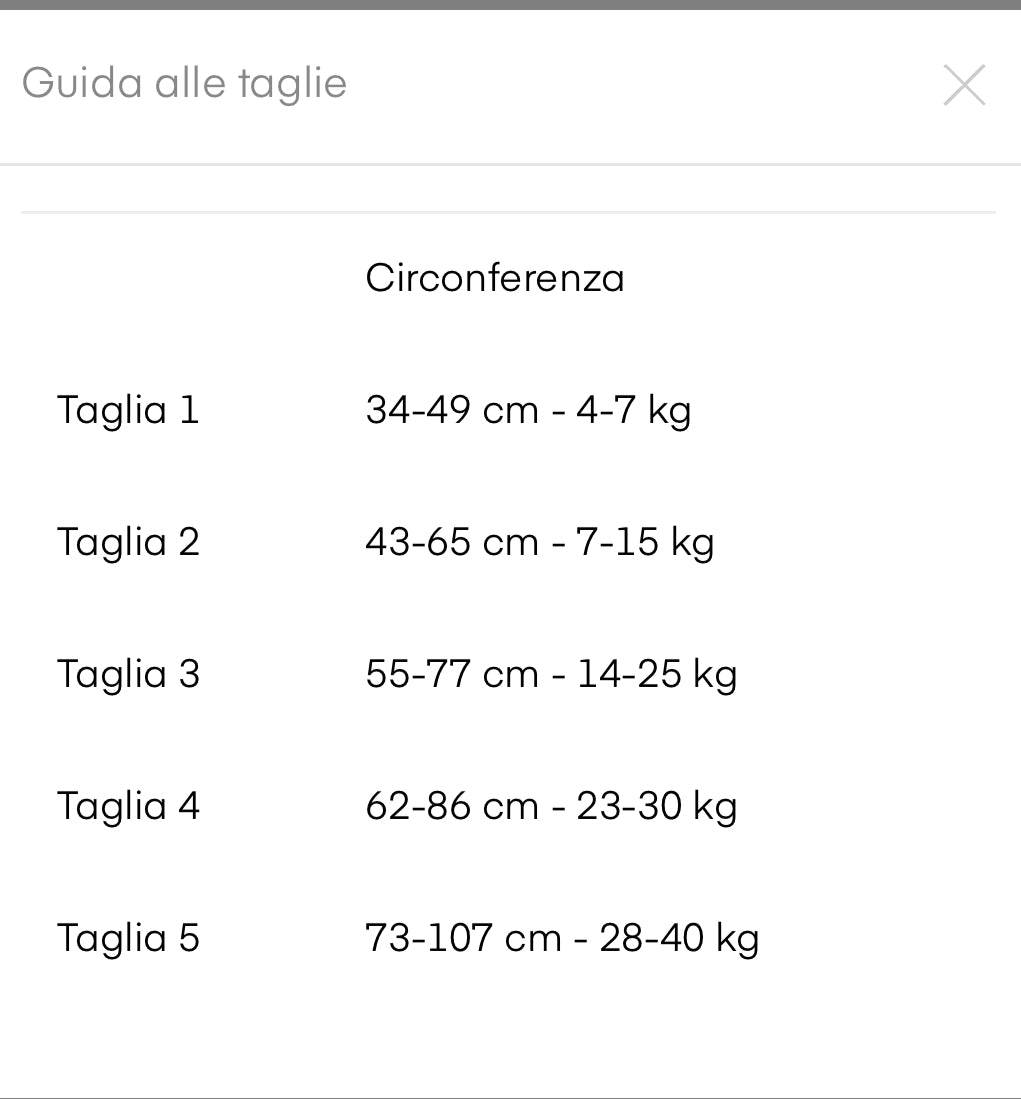Click the 55-77 cm circumference value

452,674
